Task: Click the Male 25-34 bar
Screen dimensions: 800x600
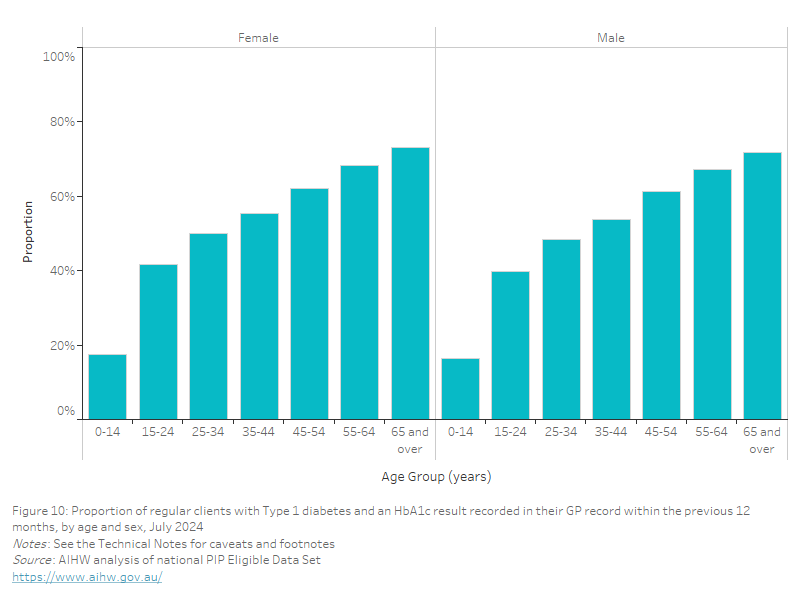Action: tap(561, 329)
